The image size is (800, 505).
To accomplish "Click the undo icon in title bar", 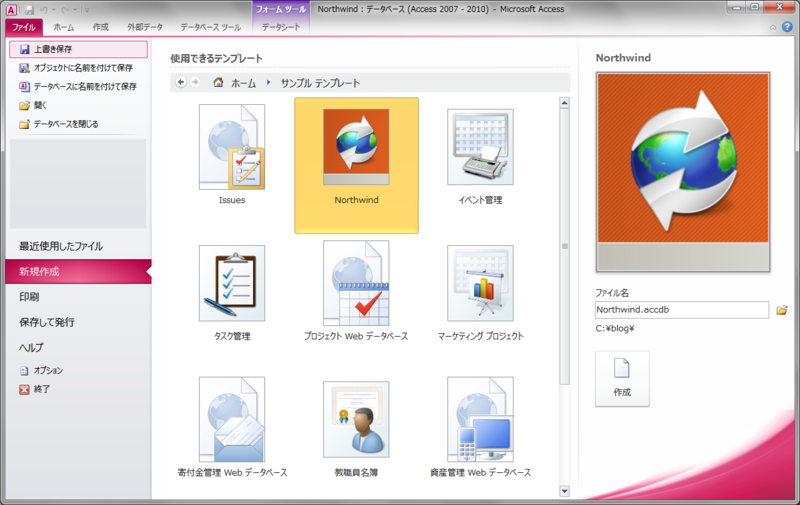I will 44,10.
